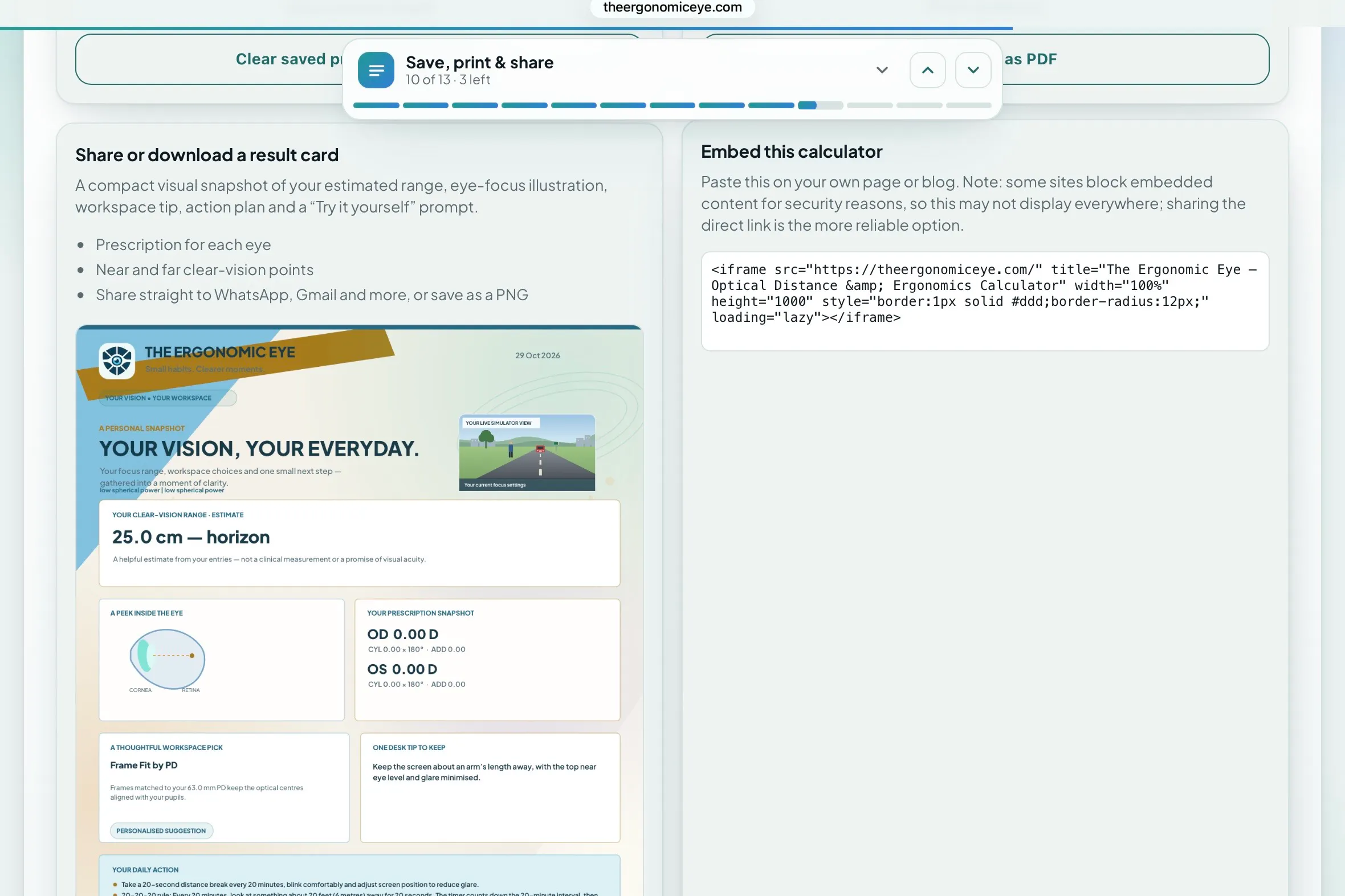
Task: Click 'Prescription for each eye' bullet
Action: 183,244
